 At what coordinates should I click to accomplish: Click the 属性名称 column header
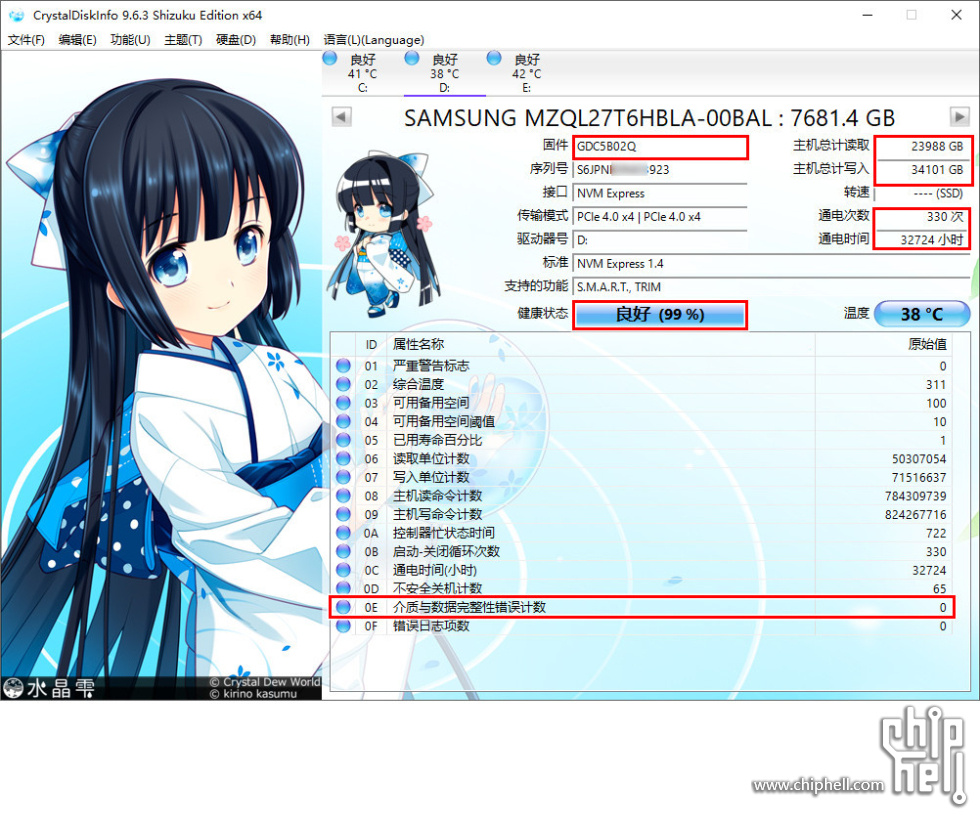601,344
